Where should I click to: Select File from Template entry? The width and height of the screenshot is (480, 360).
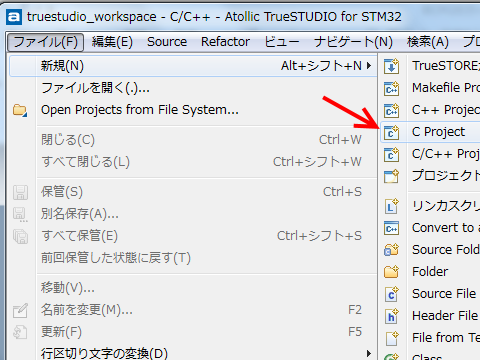430,338
